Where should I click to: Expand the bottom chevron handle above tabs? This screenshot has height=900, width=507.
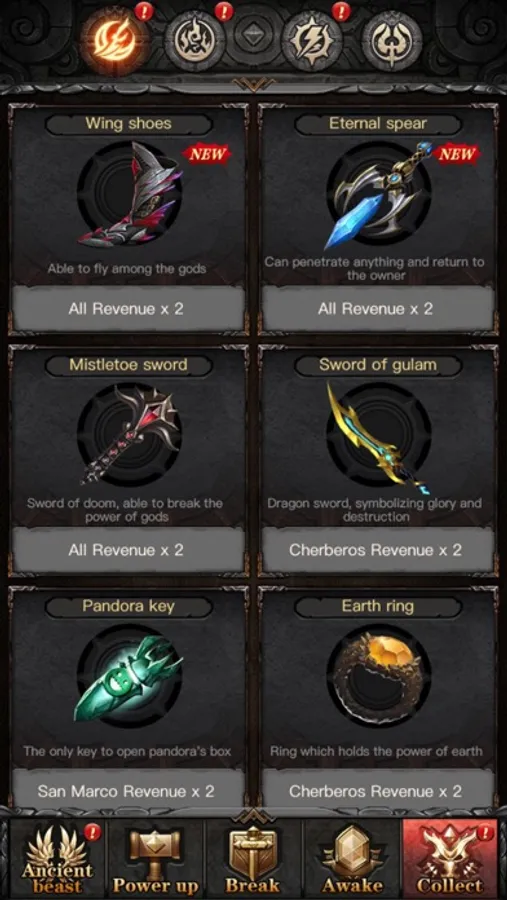tap(253, 814)
